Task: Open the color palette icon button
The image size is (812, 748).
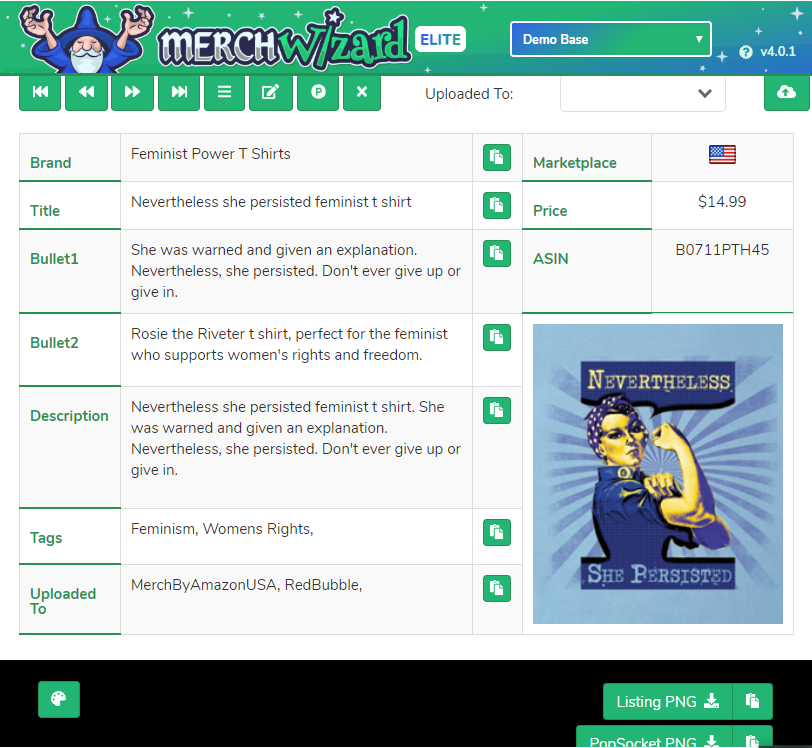Action: coord(59,699)
